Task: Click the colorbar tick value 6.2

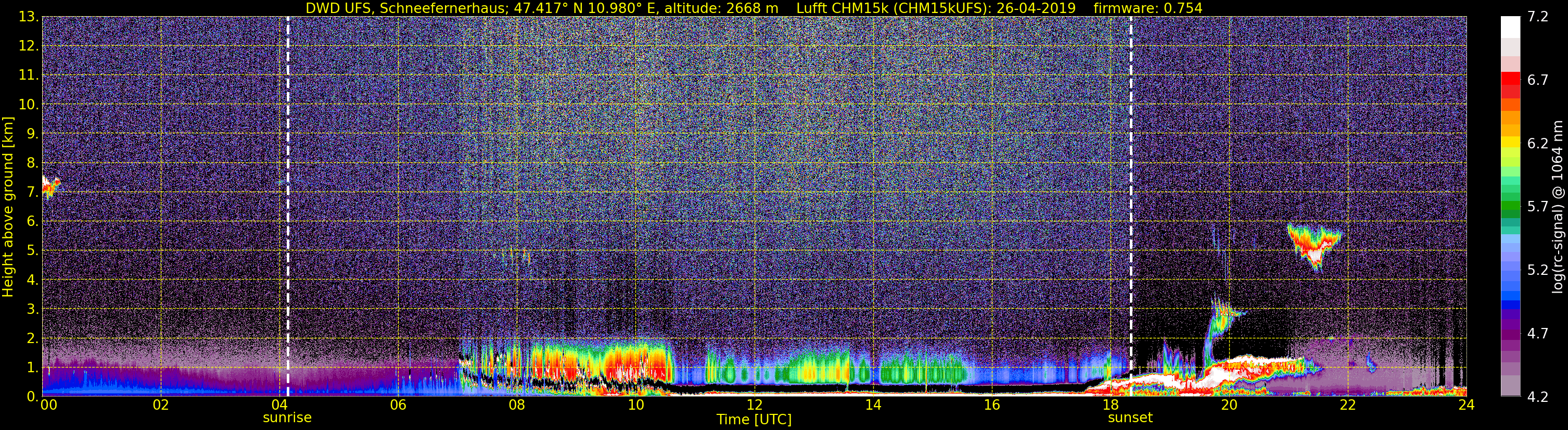Action: click(x=1538, y=144)
